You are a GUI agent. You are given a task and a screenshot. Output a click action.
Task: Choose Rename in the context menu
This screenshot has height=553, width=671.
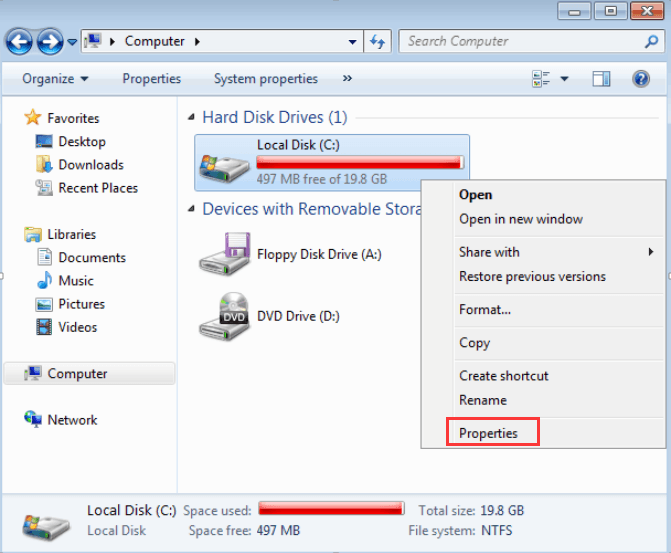[483, 400]
